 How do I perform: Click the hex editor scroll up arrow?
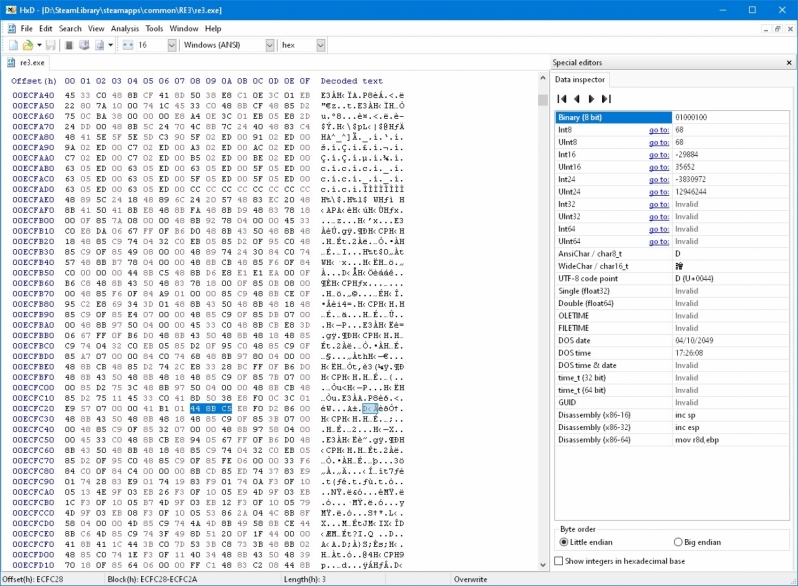pyautogui.click(x=543, y=78)
